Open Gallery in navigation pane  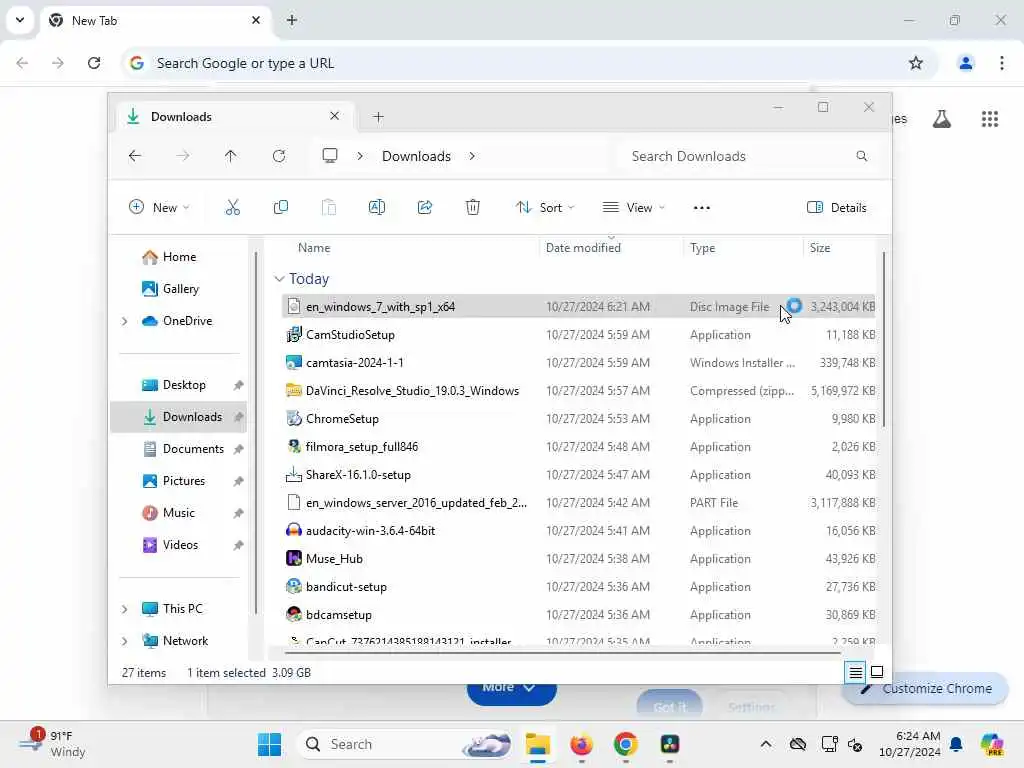tap(170, 289)
